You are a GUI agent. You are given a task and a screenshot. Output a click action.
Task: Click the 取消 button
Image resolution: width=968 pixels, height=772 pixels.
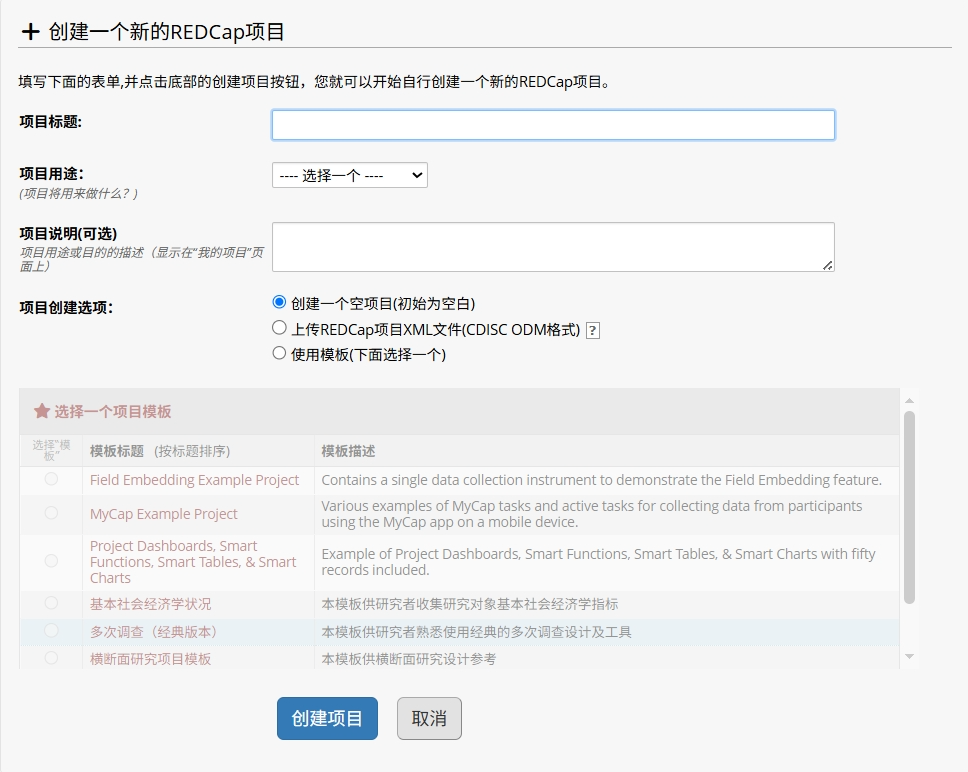point(429,718)
